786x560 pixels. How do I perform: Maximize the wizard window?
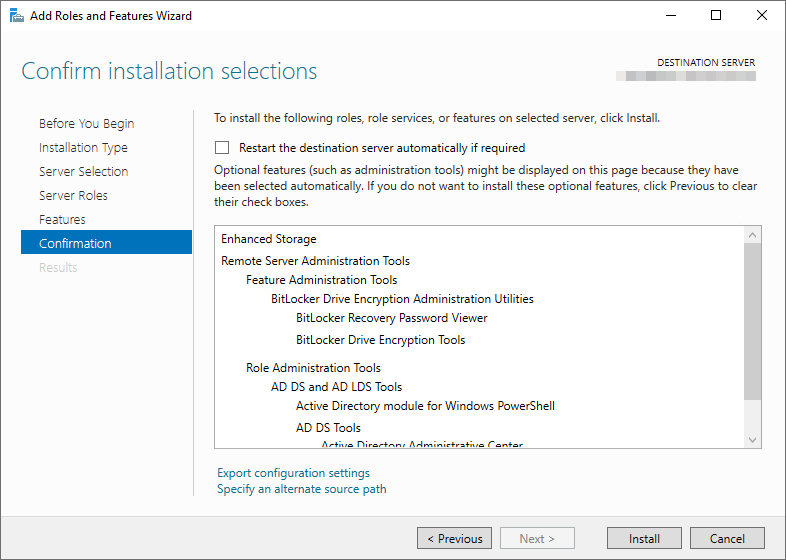click(716, 15)
